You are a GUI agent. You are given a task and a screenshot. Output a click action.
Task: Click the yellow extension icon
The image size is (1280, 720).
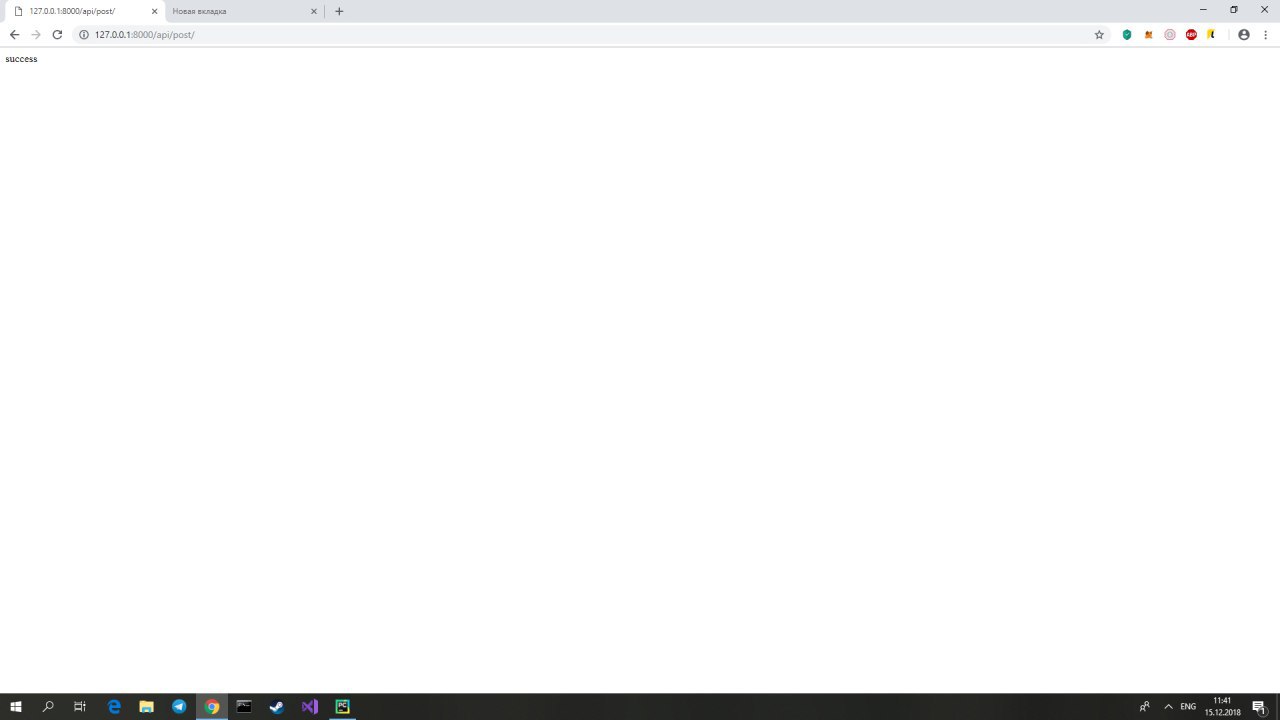(x=1211, y=34)
